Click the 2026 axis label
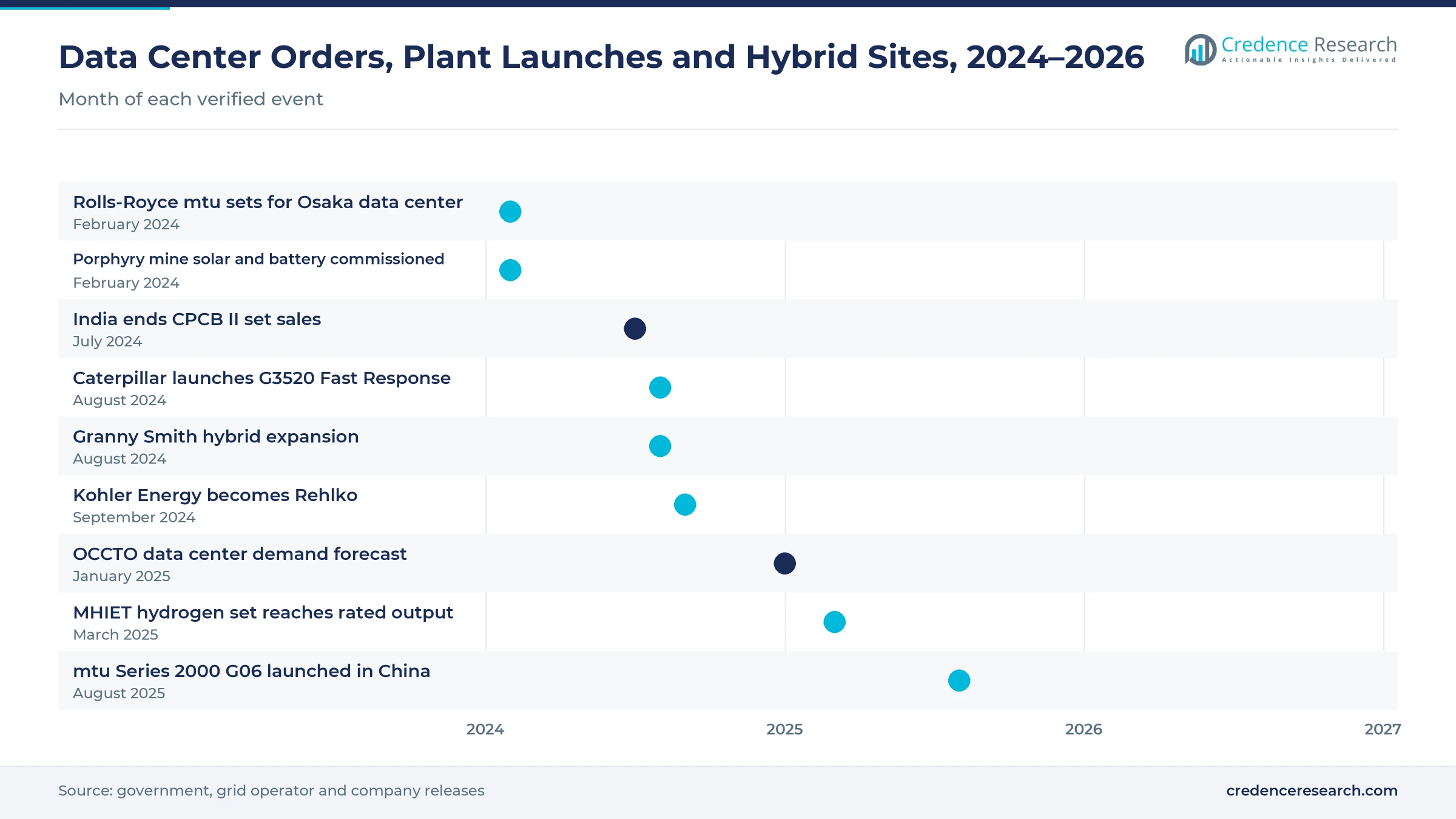1456x819 pixels. (1084, 729)
